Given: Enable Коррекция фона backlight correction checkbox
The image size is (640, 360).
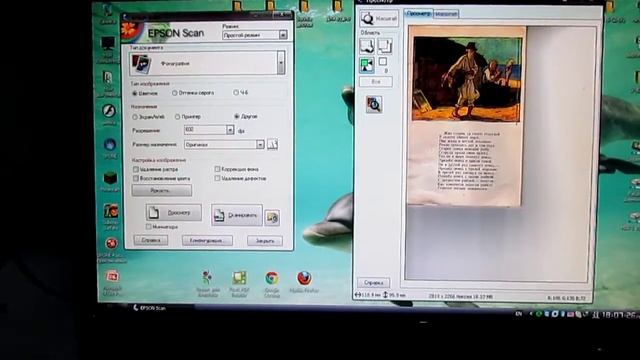Looking at the screenshot, I should 217,169.
